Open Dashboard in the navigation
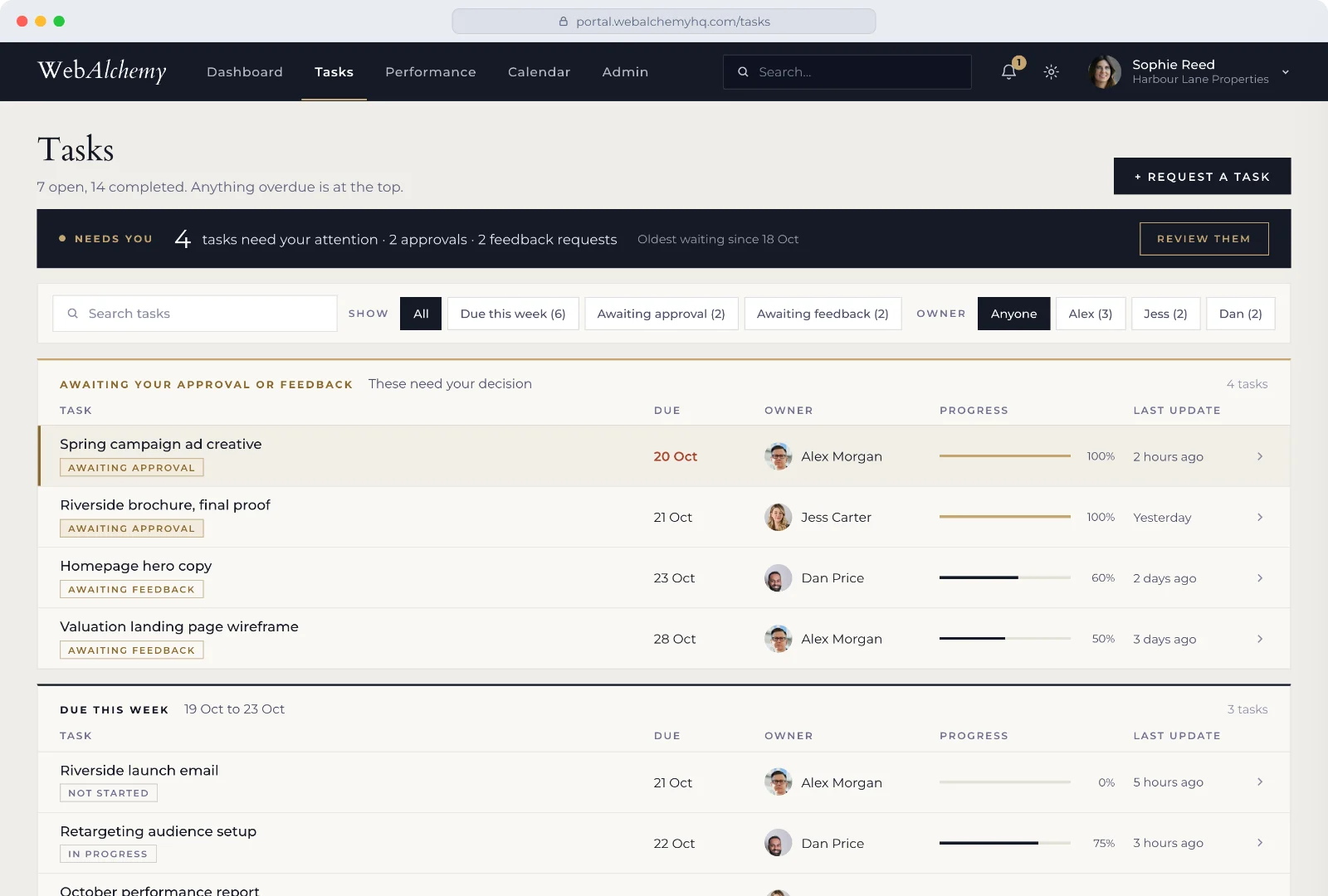The image size is (1328, 896). pyautogui.click(x=245, y=72)
